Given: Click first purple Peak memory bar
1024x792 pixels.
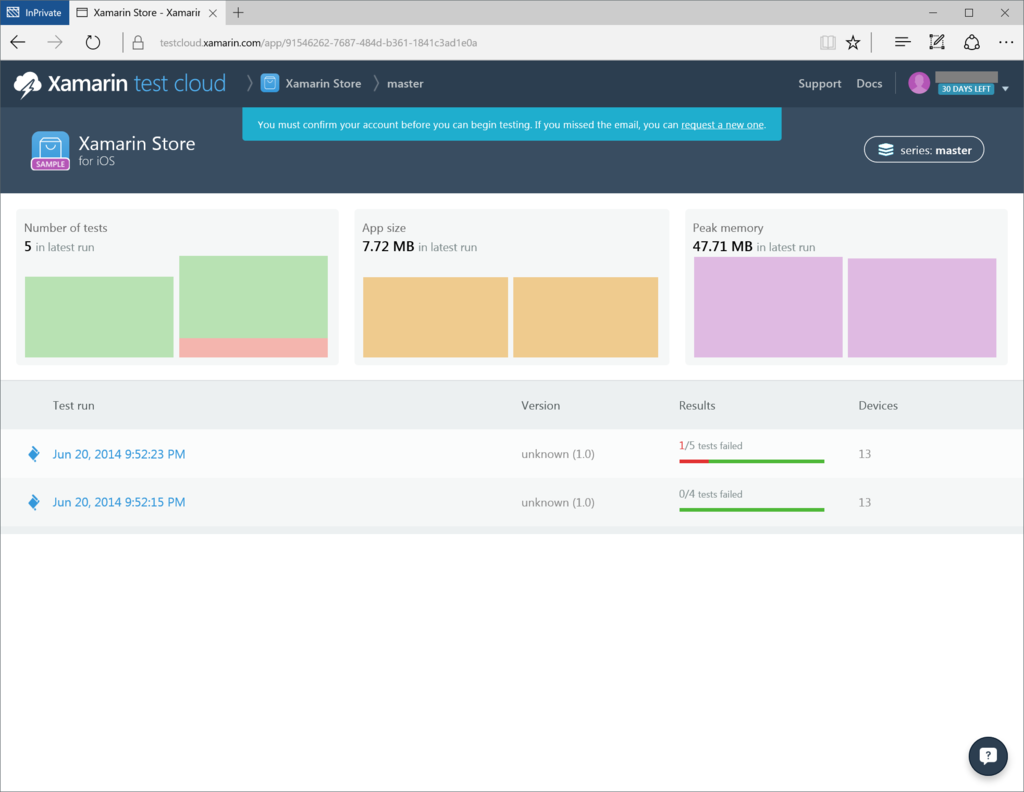Looking at the screenshot, I should (768, 307).
